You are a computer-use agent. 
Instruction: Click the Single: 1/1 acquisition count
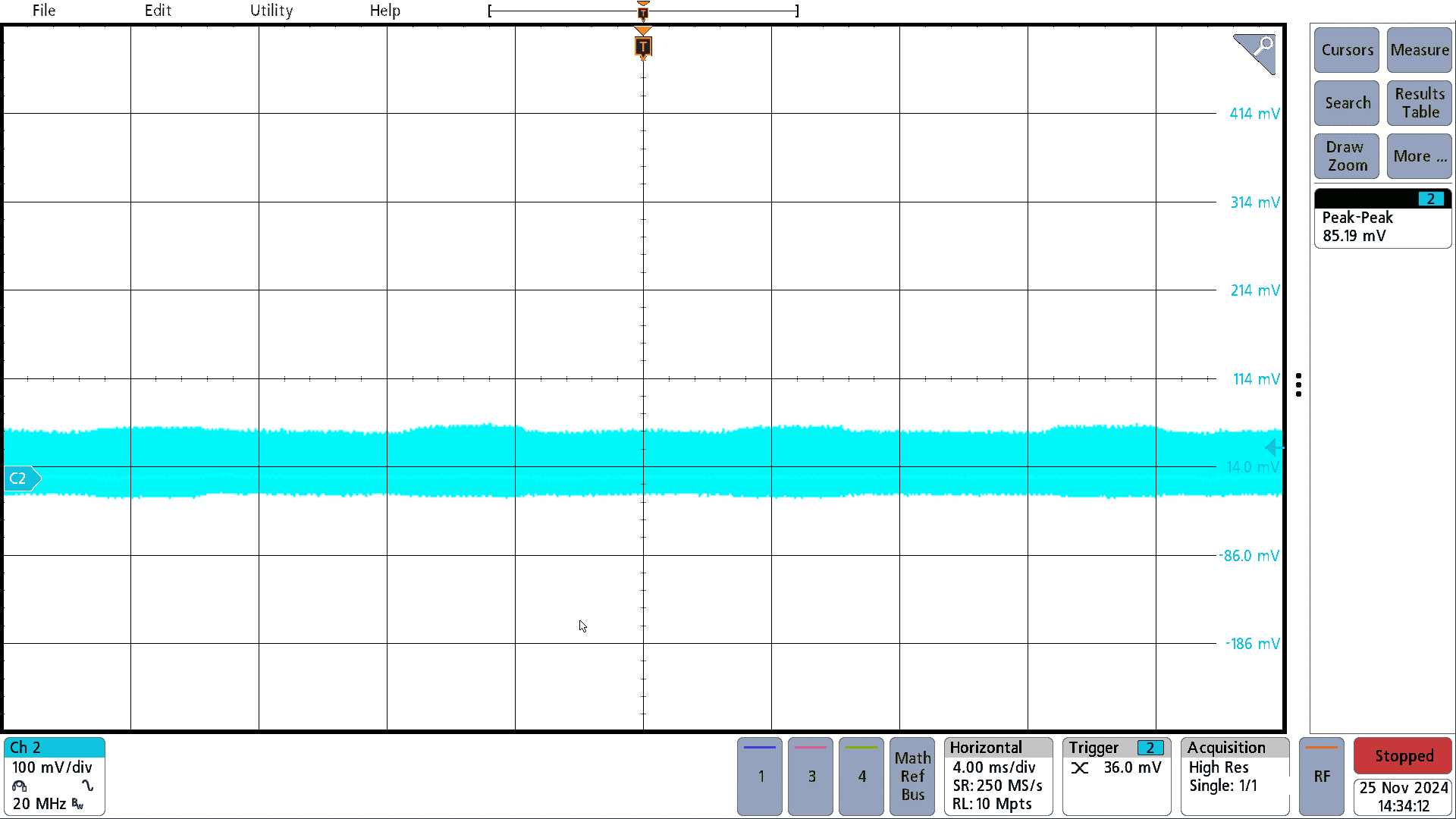click(1222, 786)
